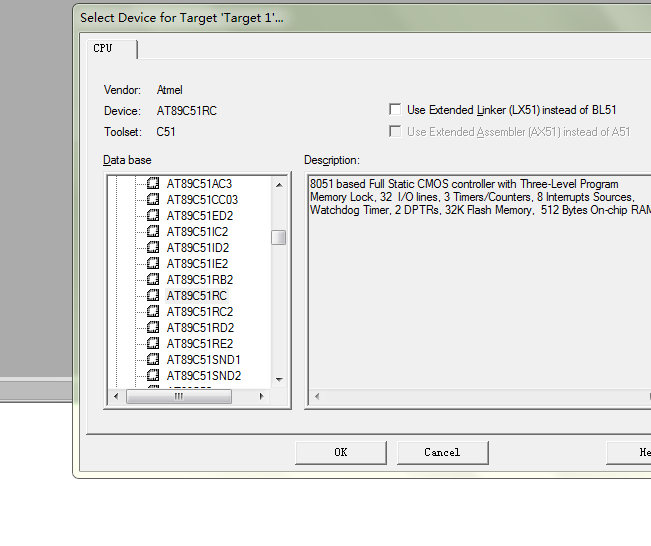The image size is (651, 546).
Task: Click the chip icon beside AT89C51SND2
Action: click(153, 375)
